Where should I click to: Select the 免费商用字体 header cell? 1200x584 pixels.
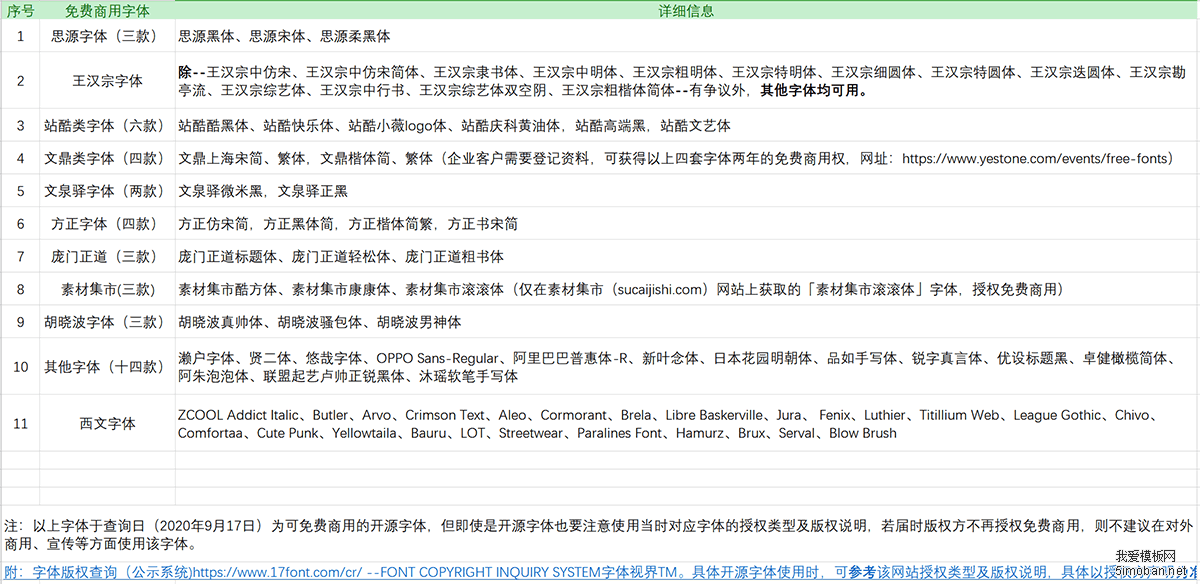point(107,11)
